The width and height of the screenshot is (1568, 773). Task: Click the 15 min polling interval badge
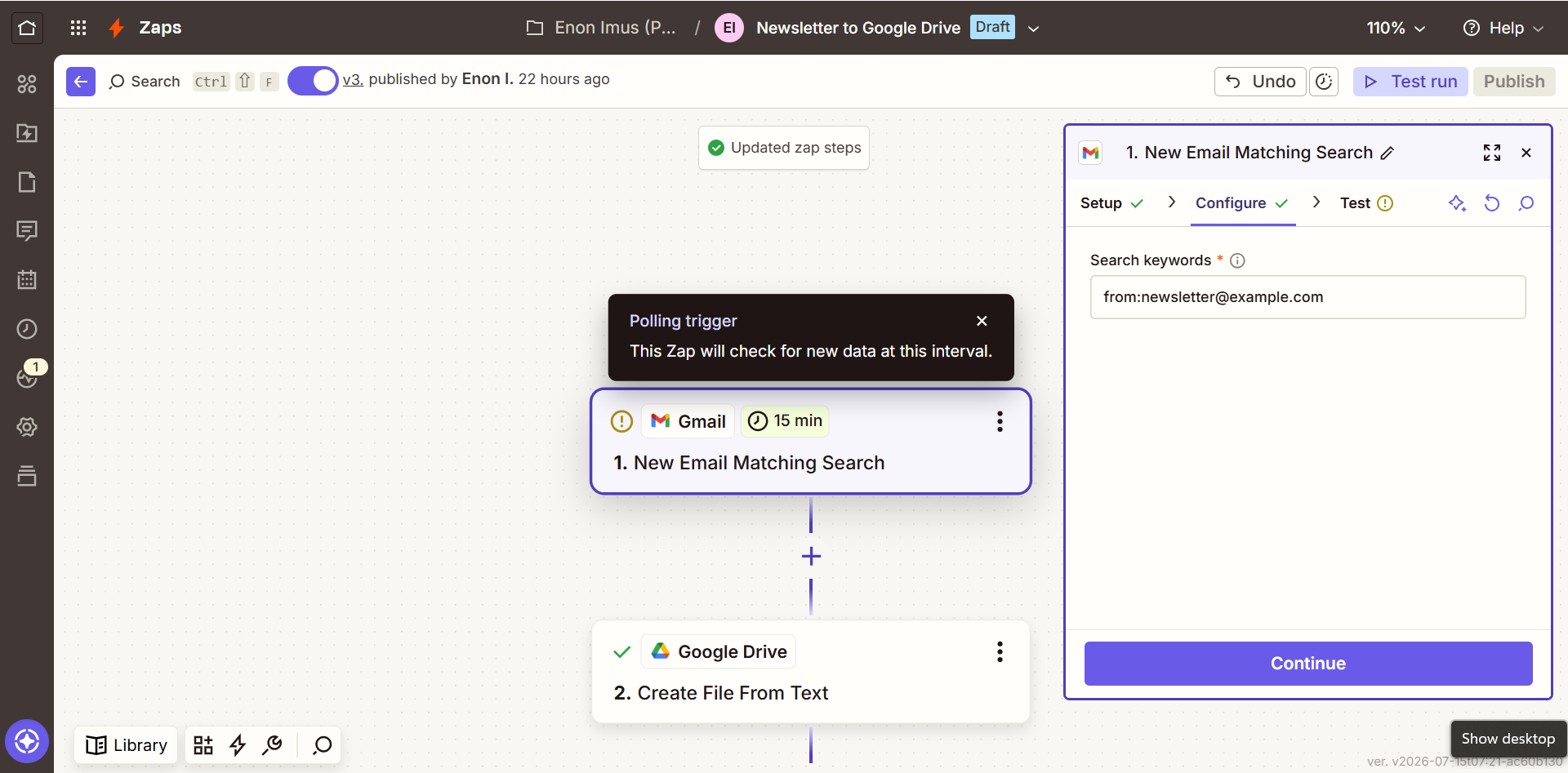(785, 420)
